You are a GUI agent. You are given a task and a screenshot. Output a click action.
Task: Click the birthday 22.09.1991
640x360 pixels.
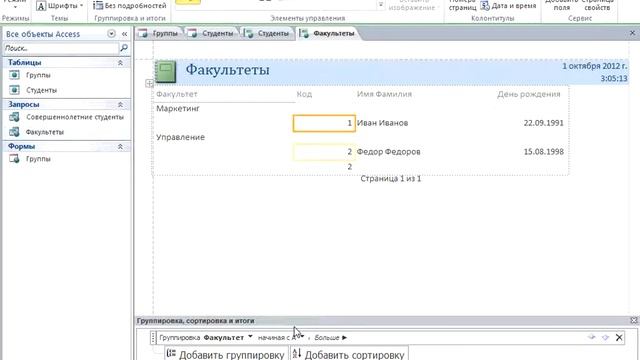click(544, 123)
